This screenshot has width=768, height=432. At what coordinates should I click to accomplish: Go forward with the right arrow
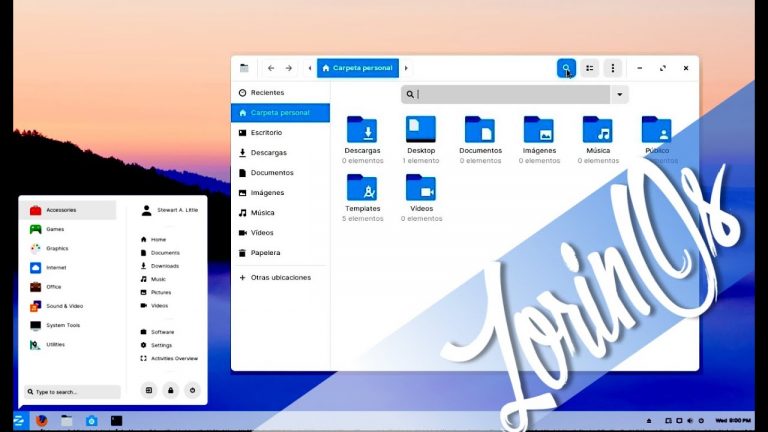pos(288,68)
